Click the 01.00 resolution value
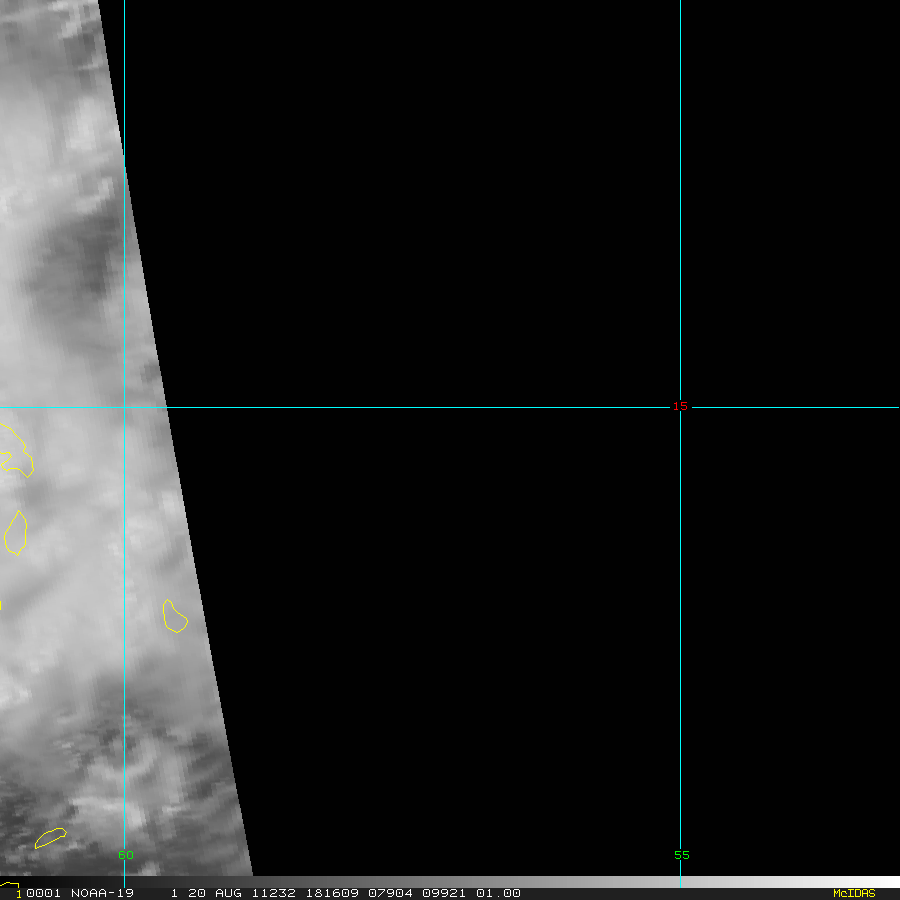Image resolution: width=900 pixels, height=900 pixels. point(498,893)
